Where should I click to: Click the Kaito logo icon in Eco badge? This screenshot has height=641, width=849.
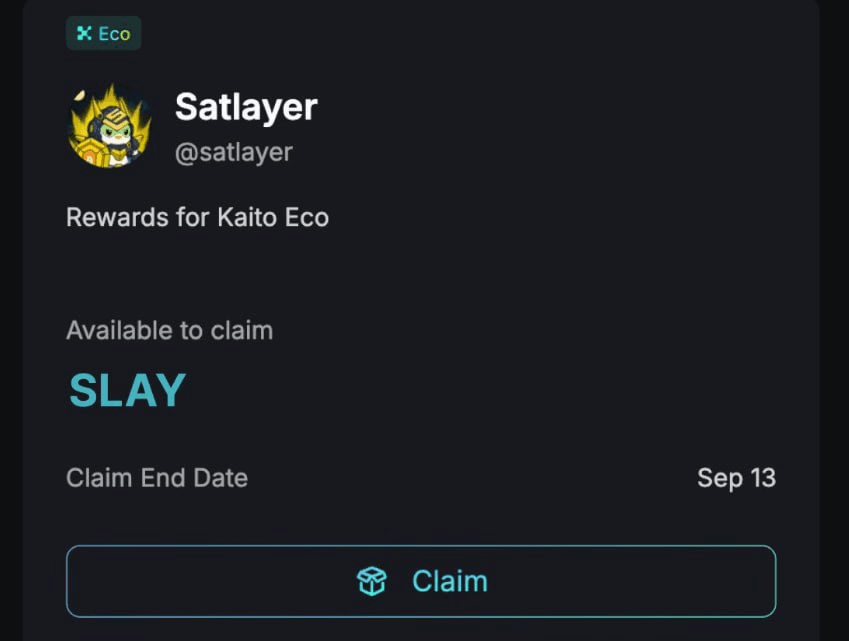[84, 34]
